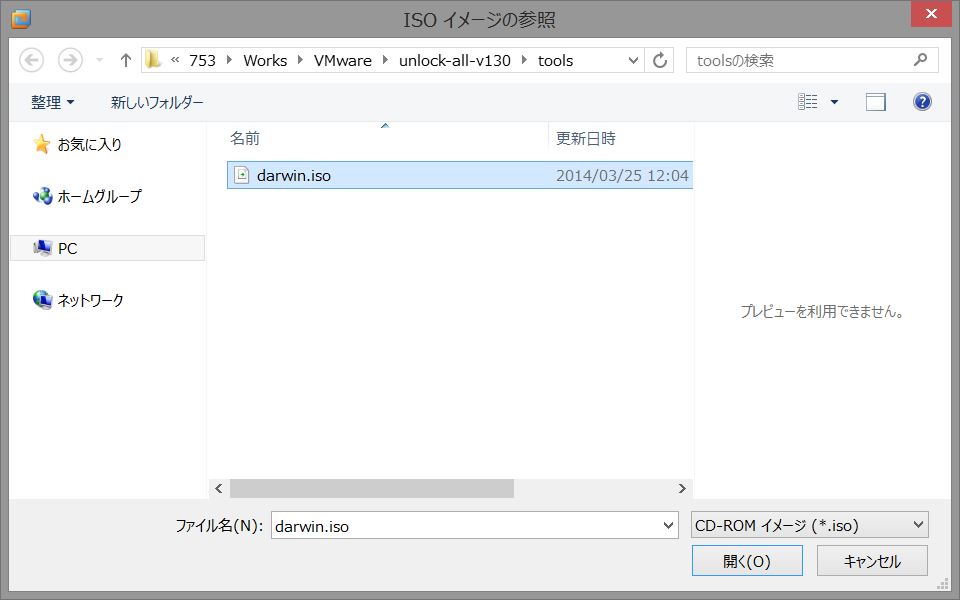The width and height of the screenshot is (960, 600).
Task: Expand subfolders arrow after VMware
Action: pos(385,60)
